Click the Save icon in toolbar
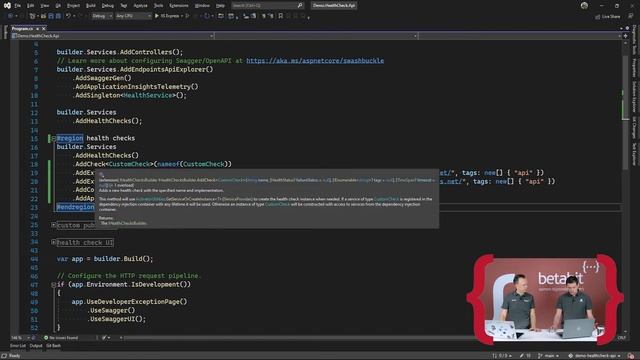The width and height of the screenshot is (640, 360). pyautogui.click(x=51, y=16)
